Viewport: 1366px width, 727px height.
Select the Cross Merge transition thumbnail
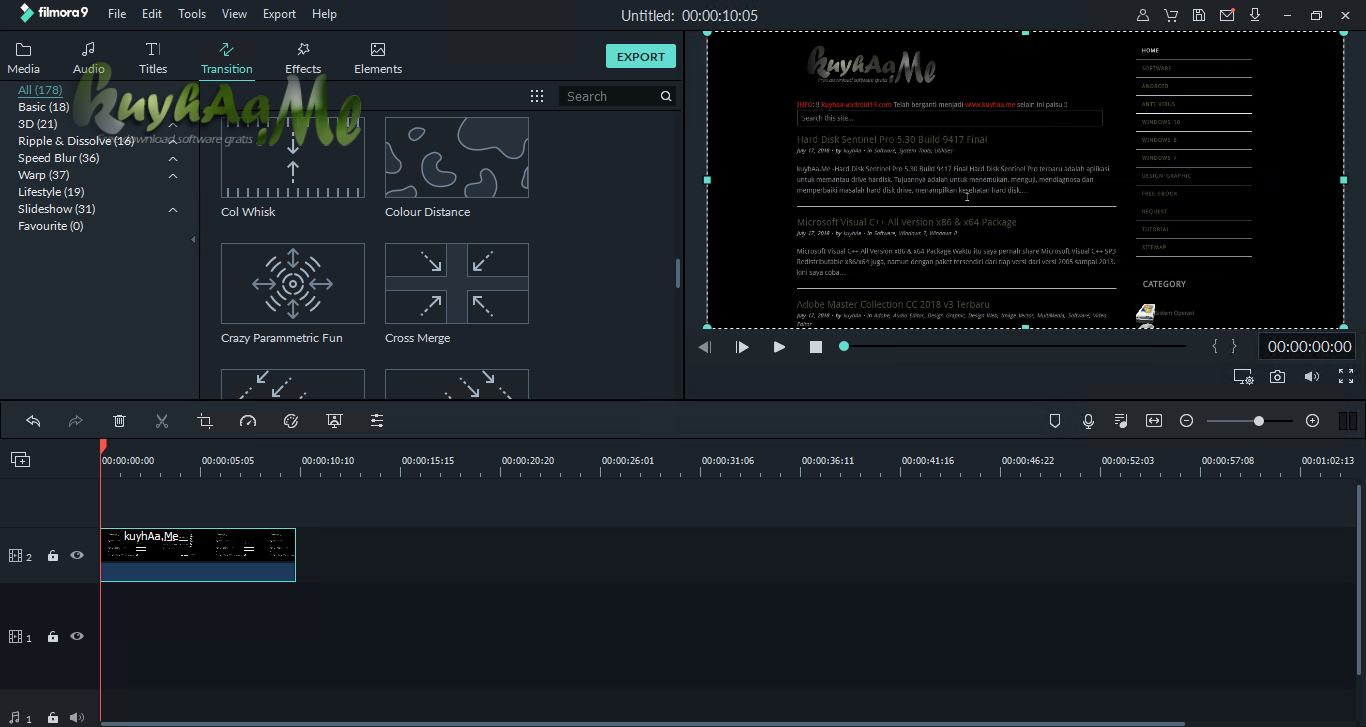pos(457,283)
